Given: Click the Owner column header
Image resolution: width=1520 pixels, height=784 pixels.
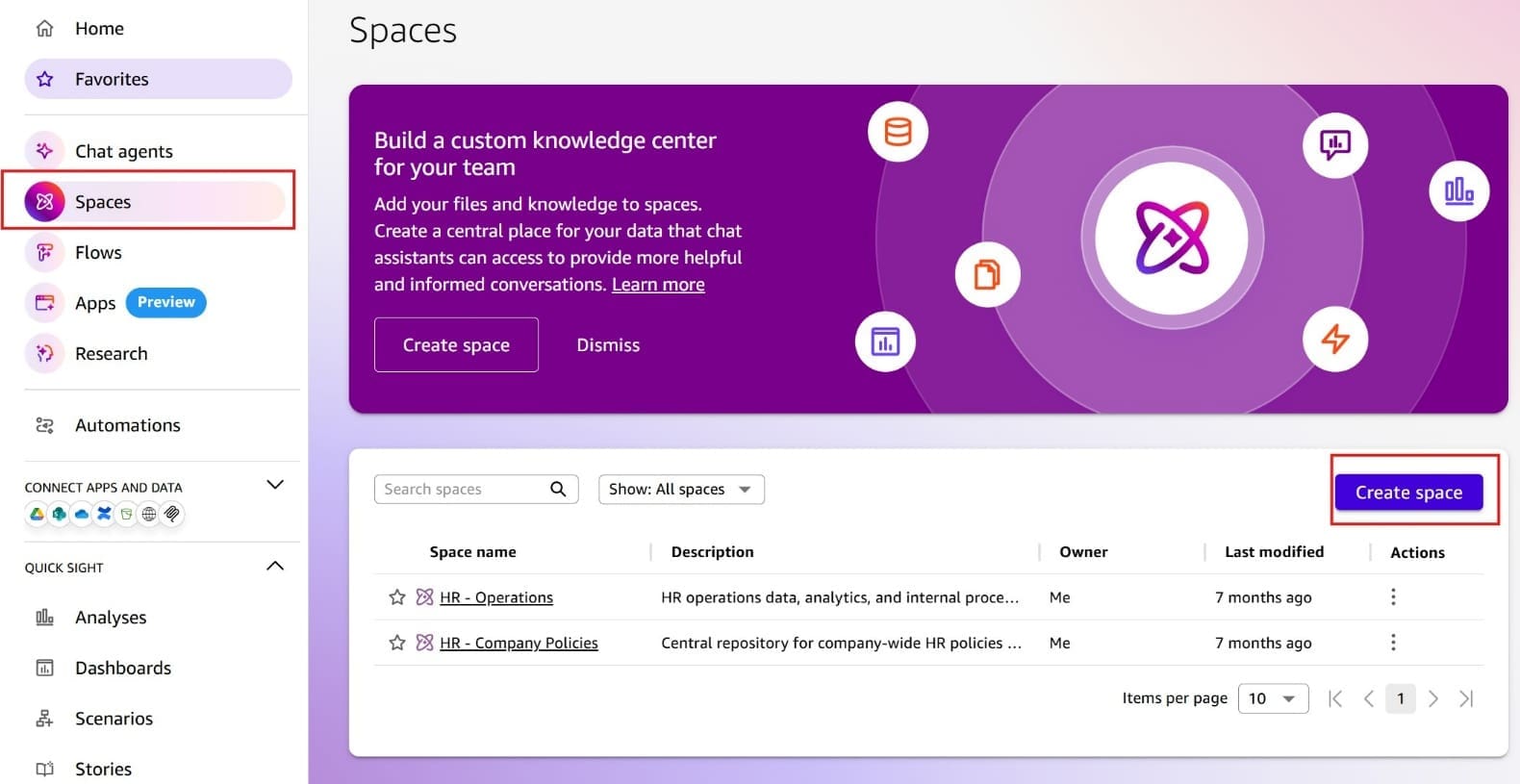Looking at the screenshot, I should tap(1083, 552).
